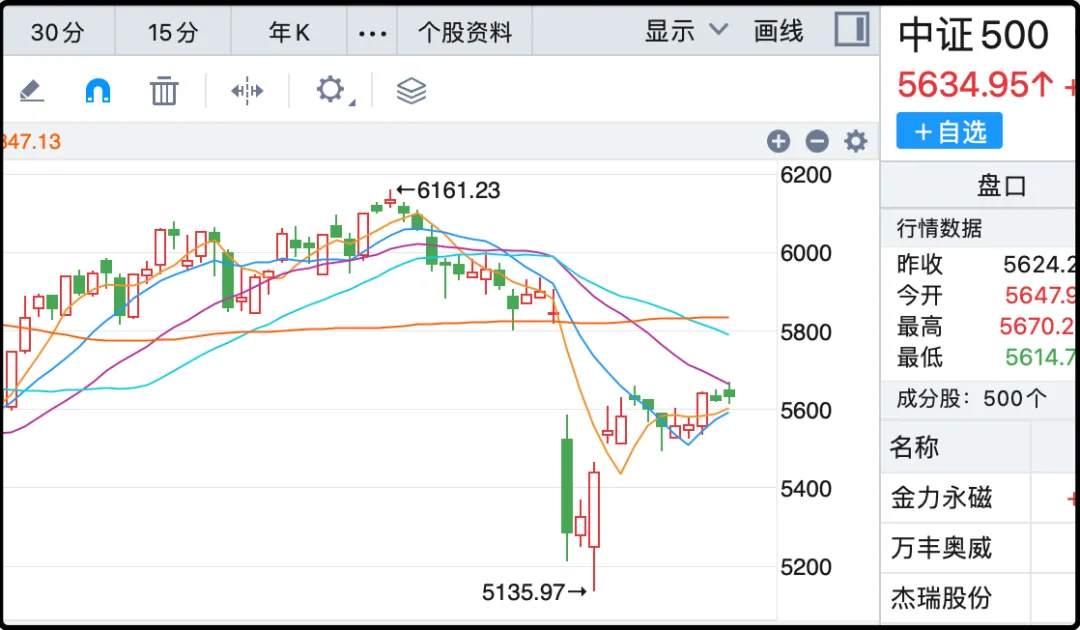
Task: Select 金力永磁 in the constituent list
Action: click(x=942, y=497)
